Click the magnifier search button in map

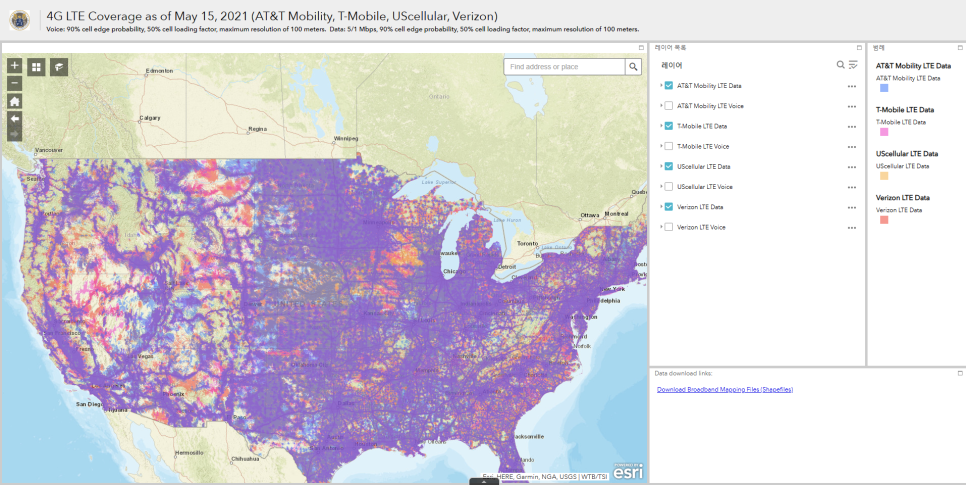coord(633,67)
